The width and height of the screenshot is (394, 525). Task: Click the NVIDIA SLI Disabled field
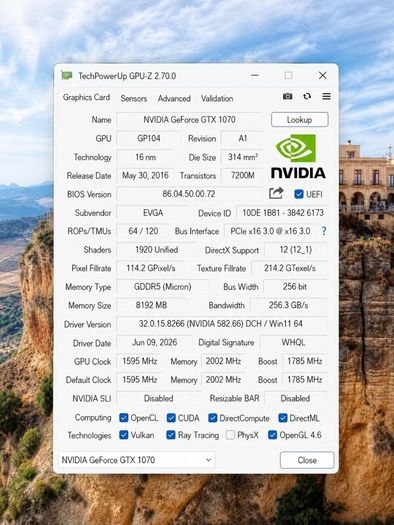(x=158, y=398)
